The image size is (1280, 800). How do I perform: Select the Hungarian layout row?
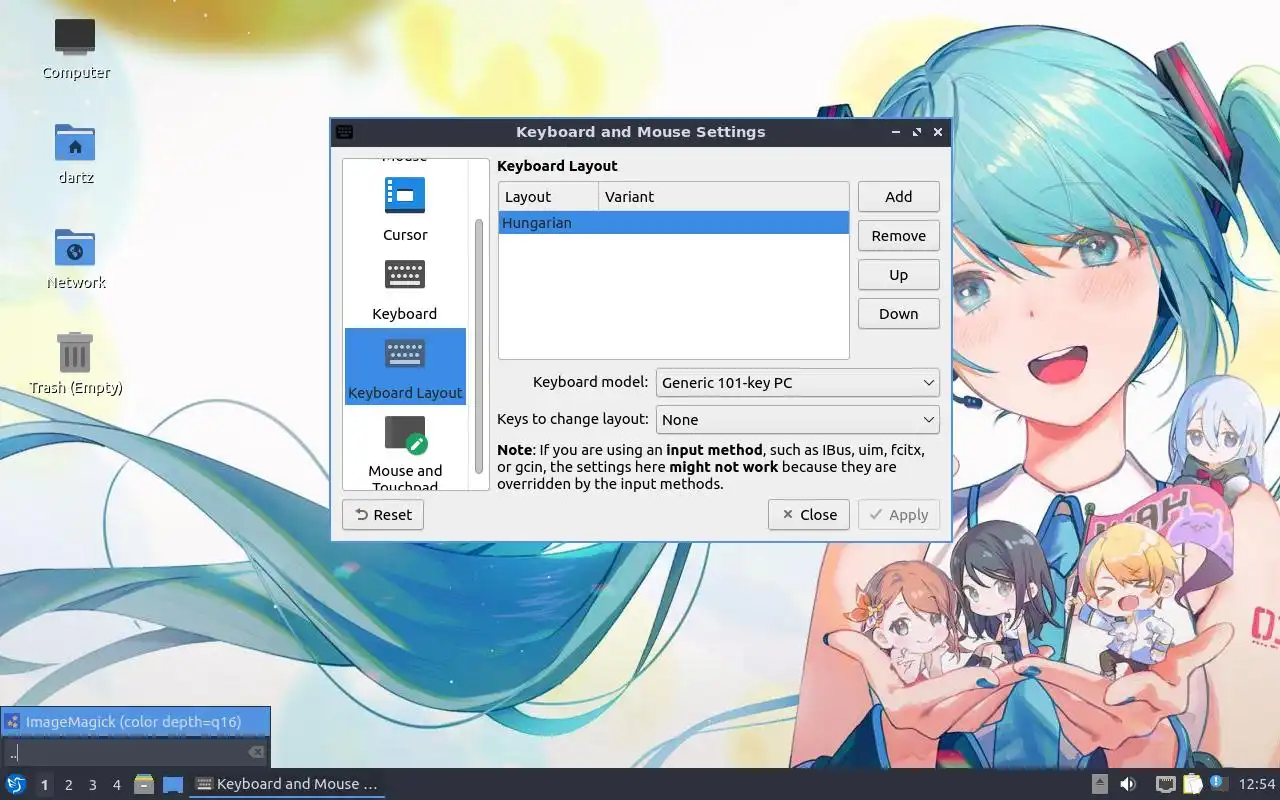pyautogui.click(x=673, y=222)
